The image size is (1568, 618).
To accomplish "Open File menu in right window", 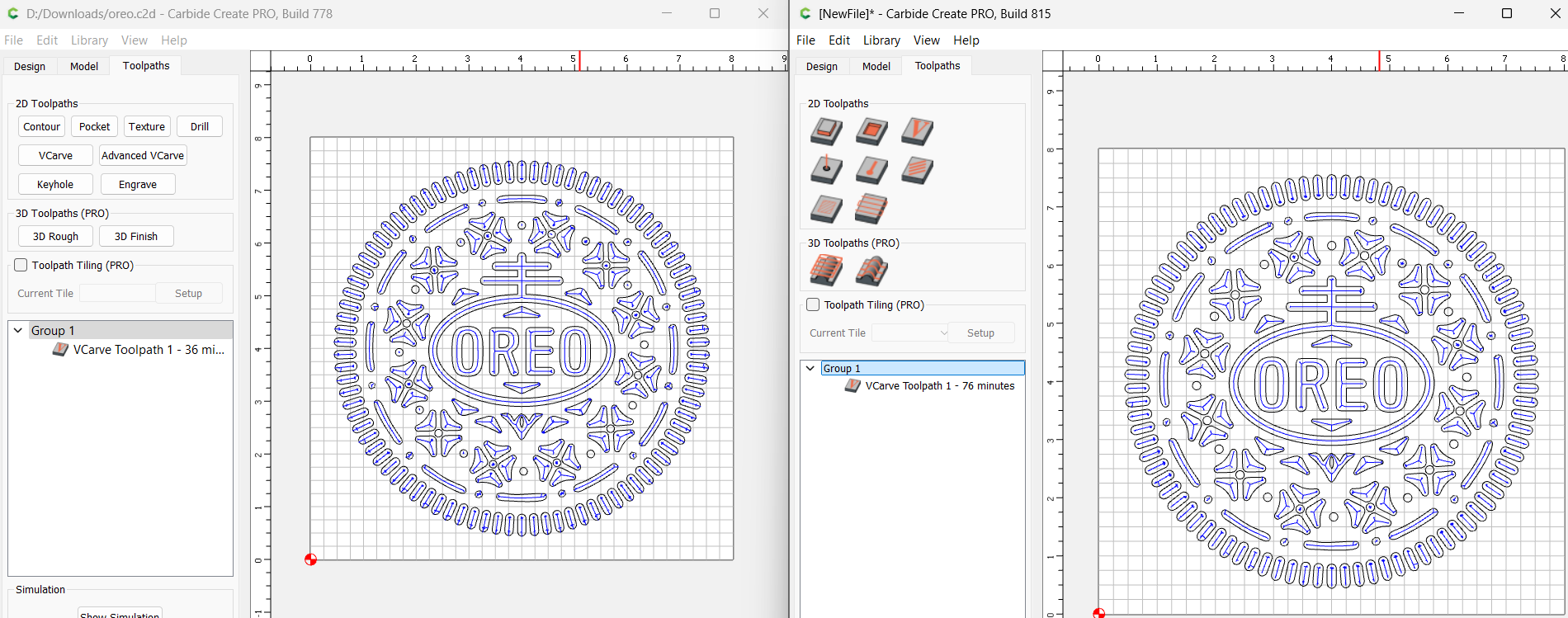I will pyautogui.click(x=805, y=40).
